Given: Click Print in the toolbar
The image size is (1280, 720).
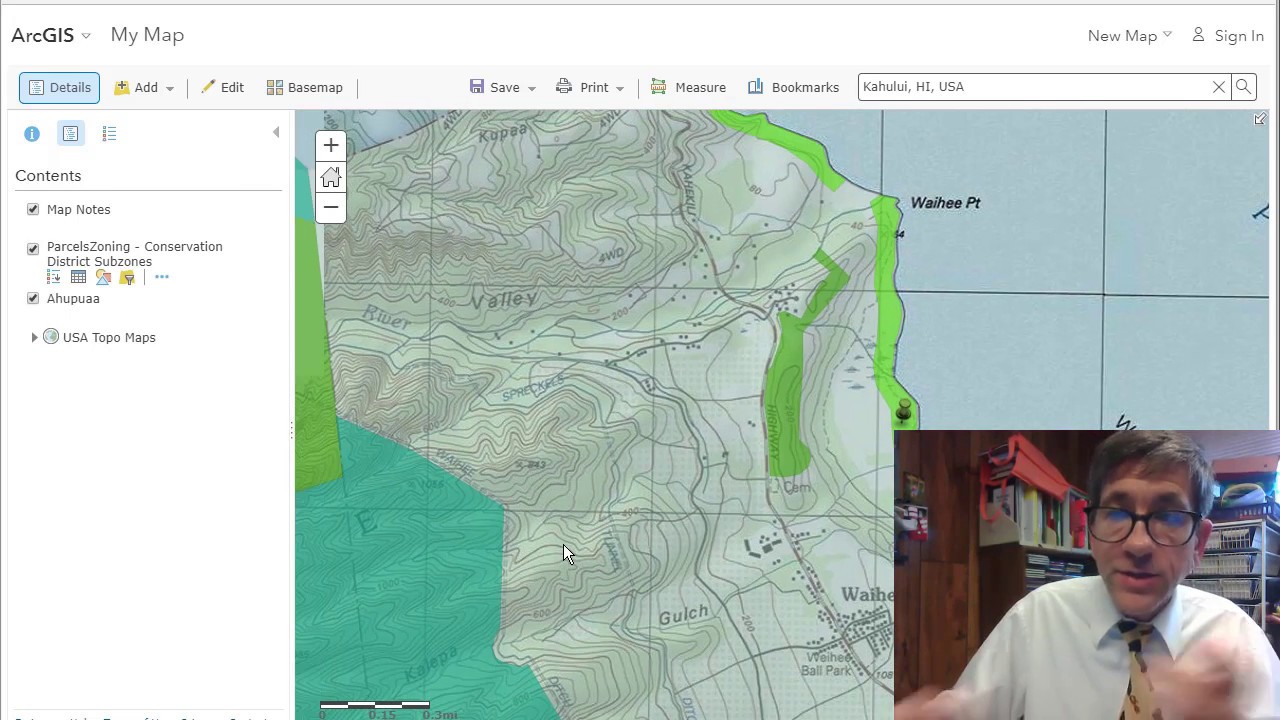Looking at the screenshot, I should (583, 88).
